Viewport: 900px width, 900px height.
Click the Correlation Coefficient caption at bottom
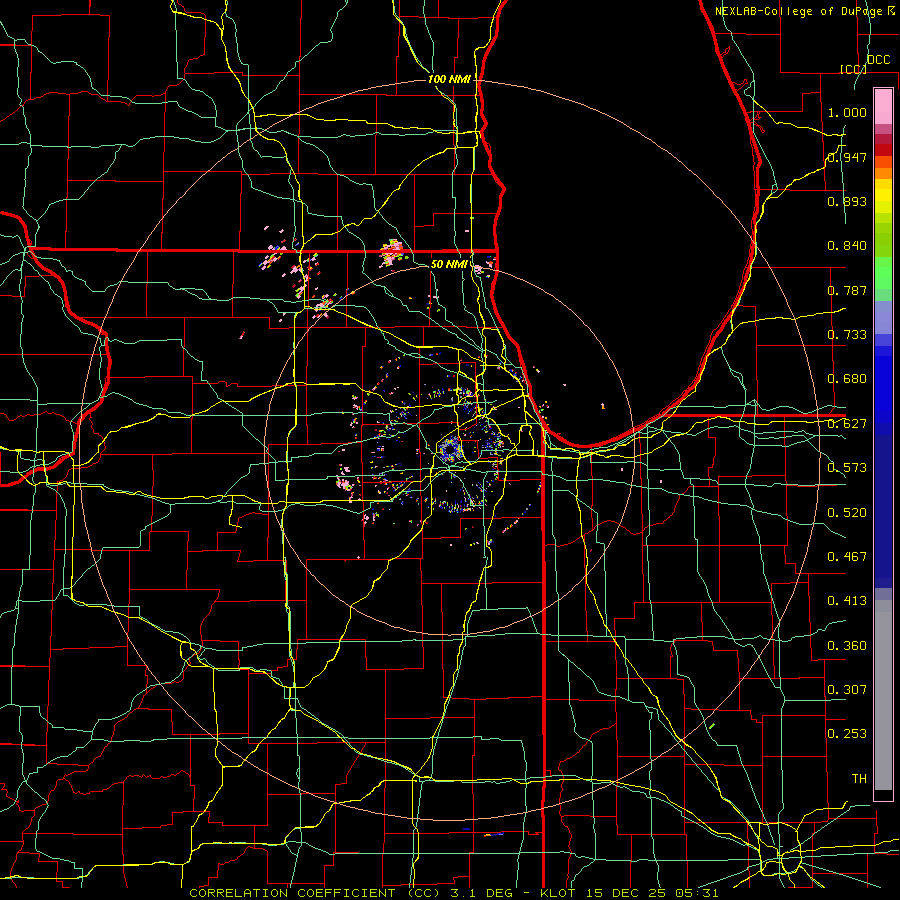453,893
